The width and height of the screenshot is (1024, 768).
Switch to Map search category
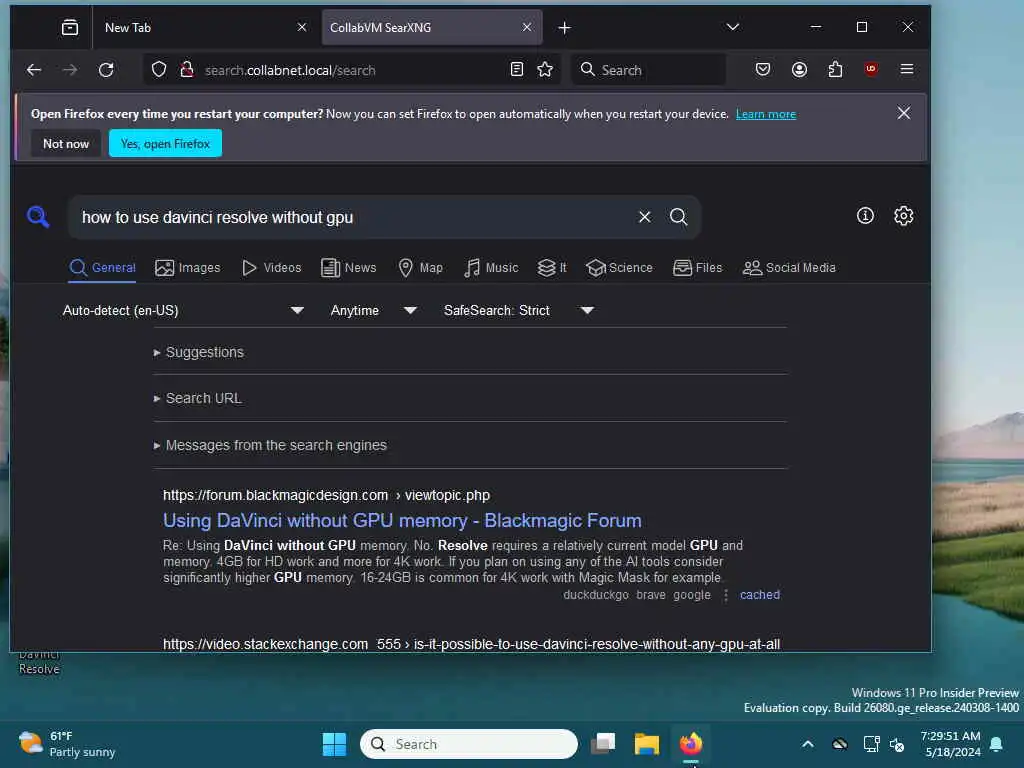tap(421, 268)
